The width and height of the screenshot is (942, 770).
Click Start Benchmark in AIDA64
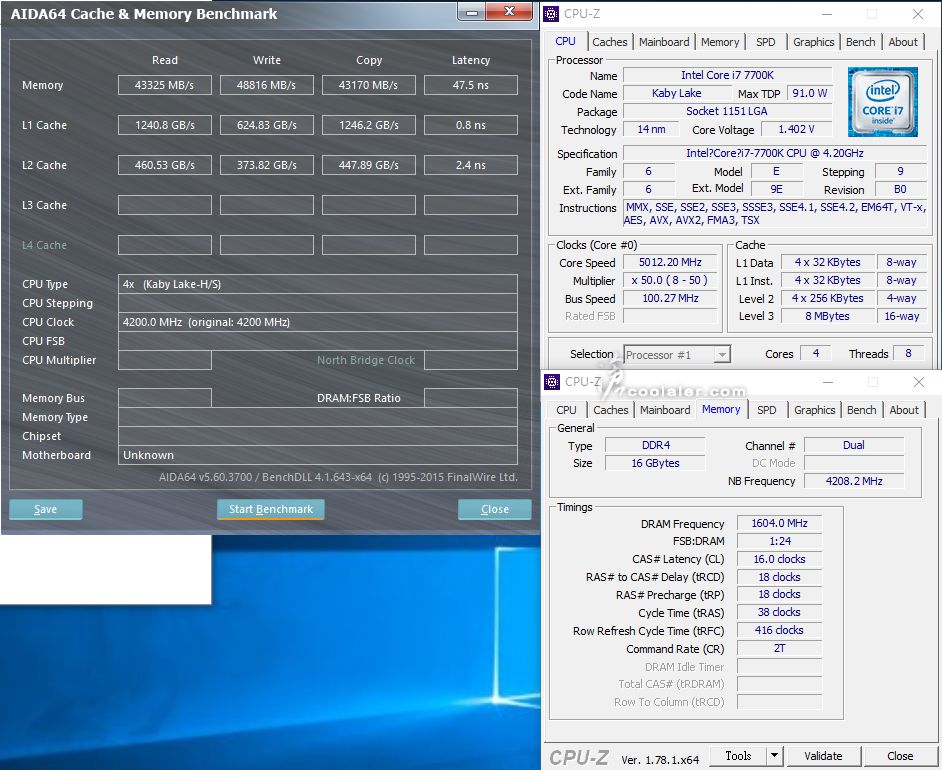point(270,509)
